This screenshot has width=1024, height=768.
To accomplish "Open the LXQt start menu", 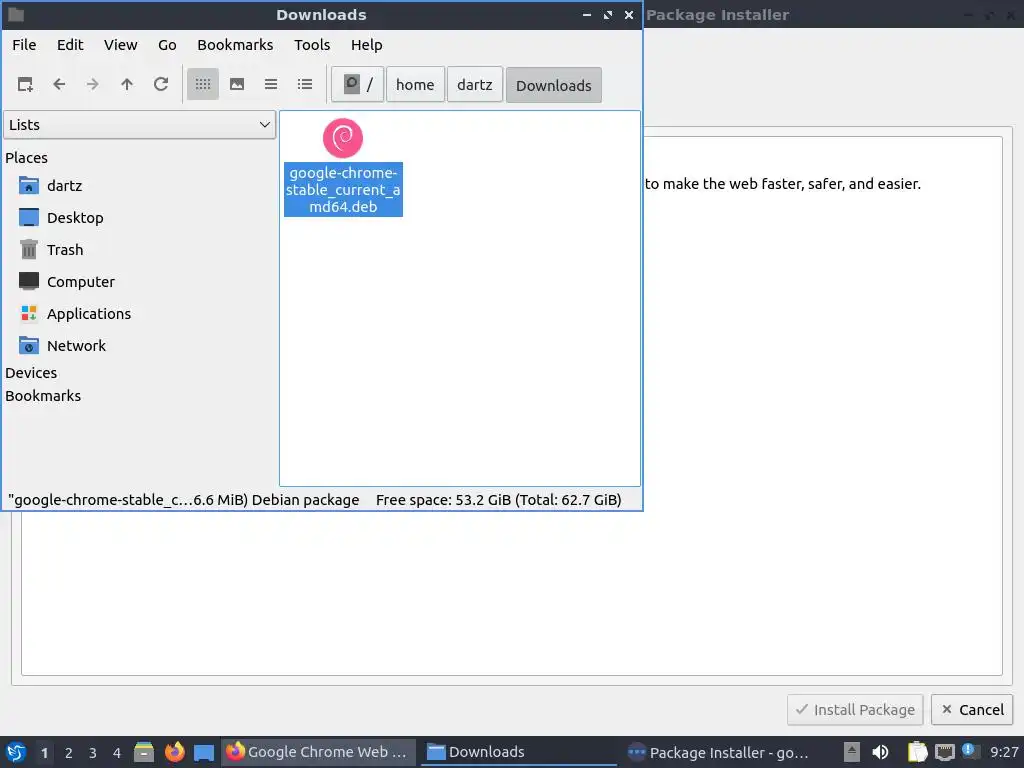I will coord(16,752).
